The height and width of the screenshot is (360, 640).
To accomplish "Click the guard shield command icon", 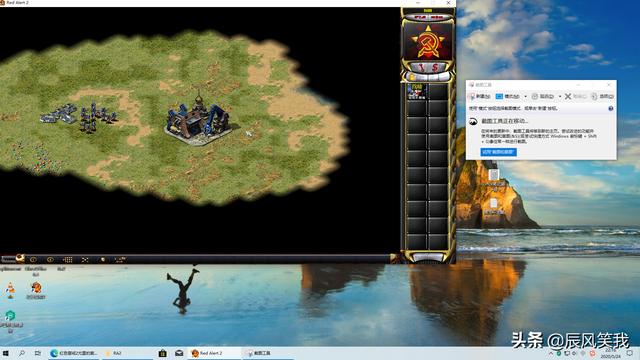I will point(103,260).
